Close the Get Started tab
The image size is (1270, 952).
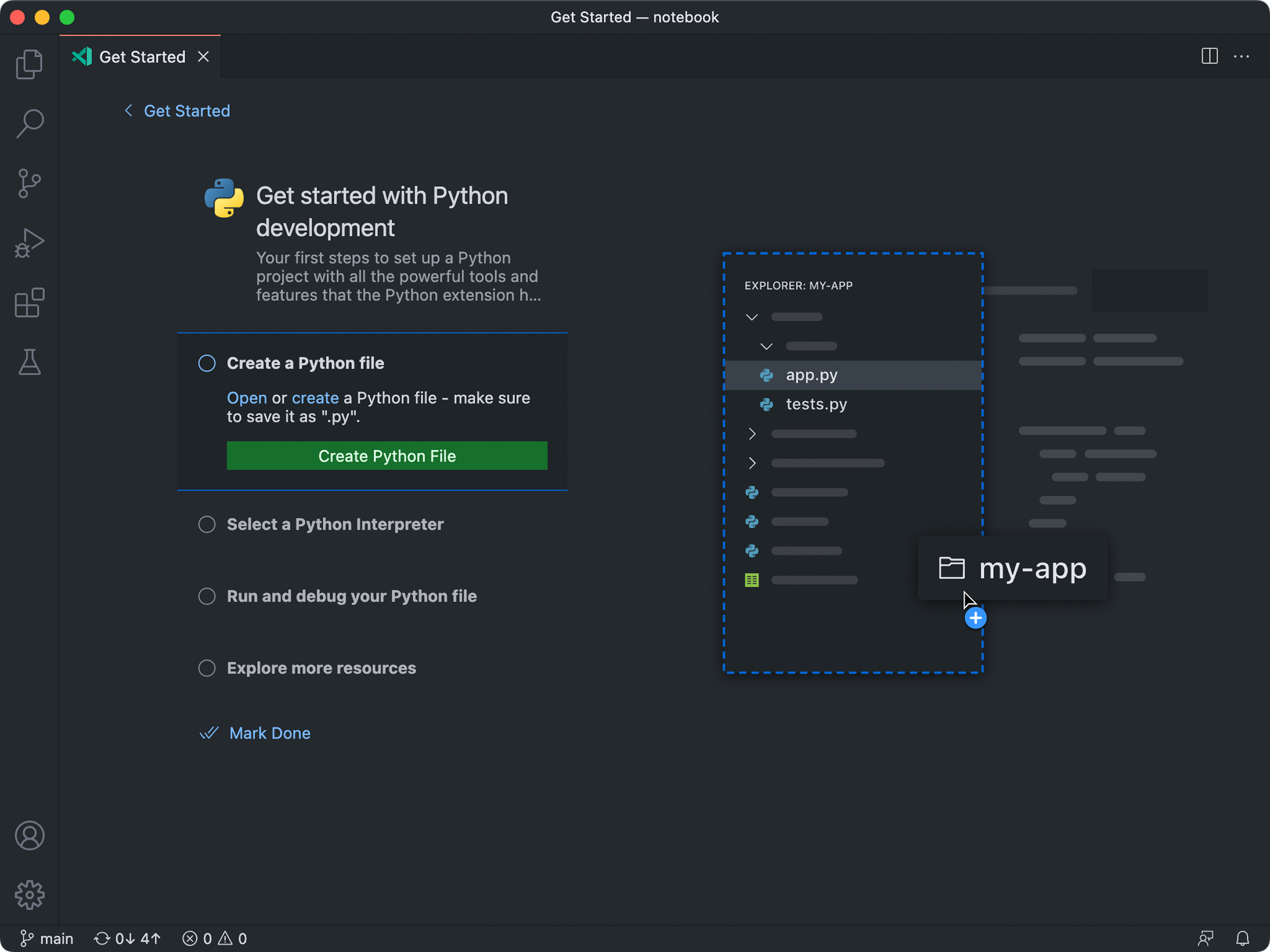[x=203, y=56]
